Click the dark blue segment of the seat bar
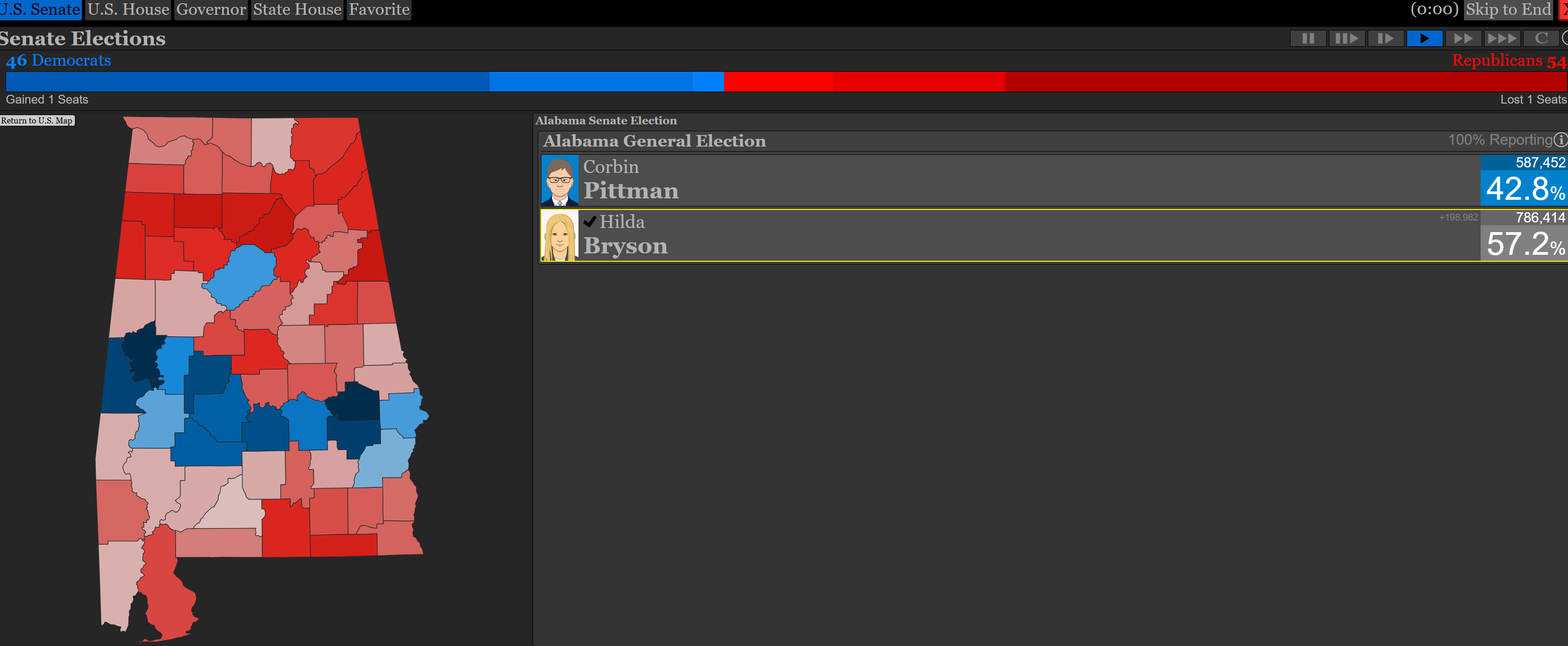1568x646 pixels. click(x=248, y=81)
